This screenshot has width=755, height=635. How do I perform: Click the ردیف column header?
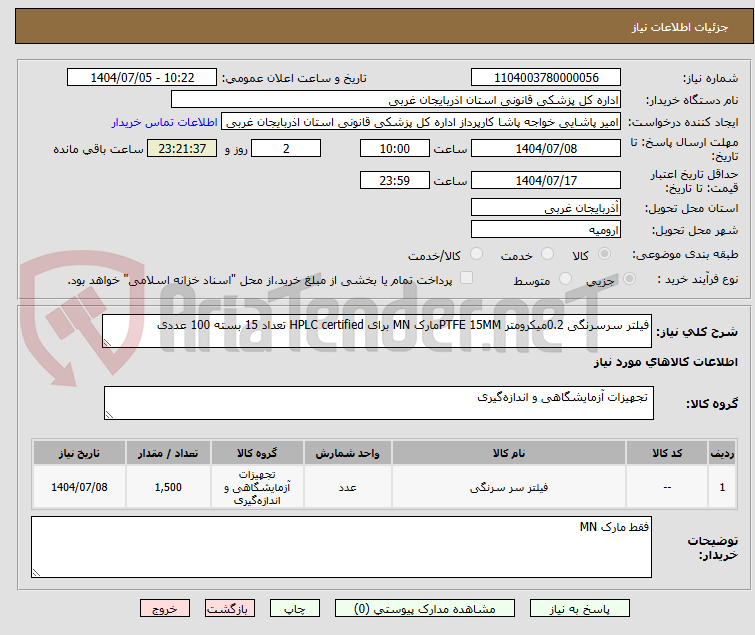[722, 453]
